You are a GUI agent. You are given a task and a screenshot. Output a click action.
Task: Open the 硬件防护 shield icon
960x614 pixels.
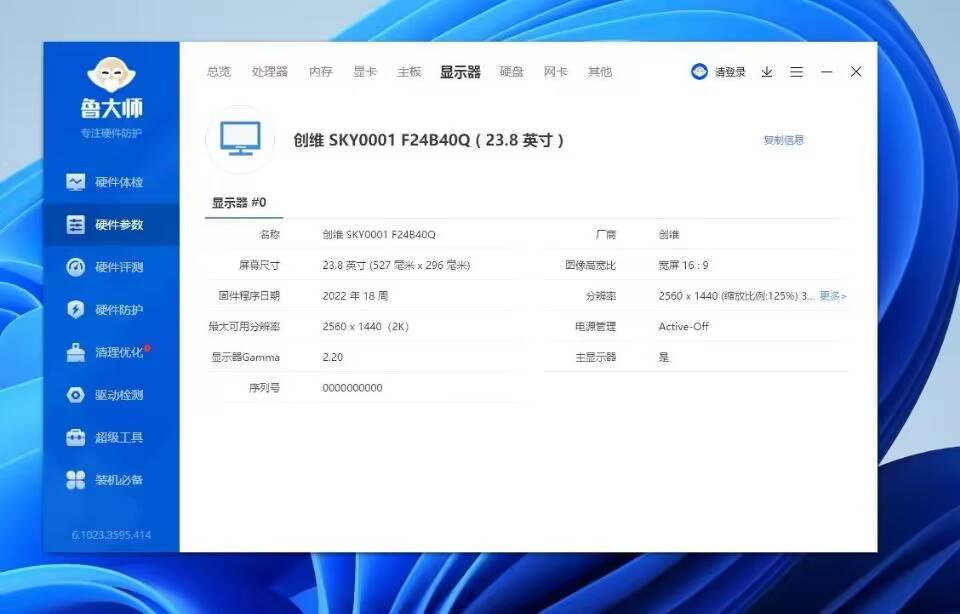point(75,310)
